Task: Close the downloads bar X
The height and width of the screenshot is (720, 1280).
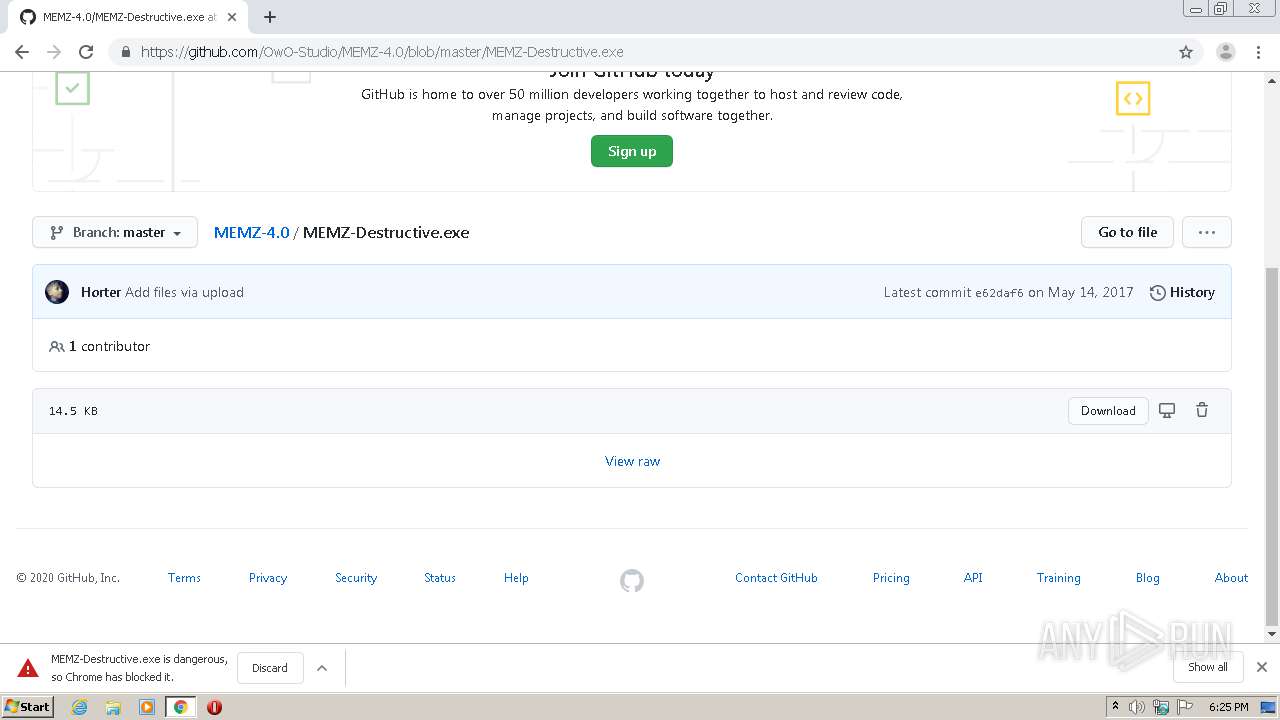Action: pyautogui.click(x=1262, y=667)
